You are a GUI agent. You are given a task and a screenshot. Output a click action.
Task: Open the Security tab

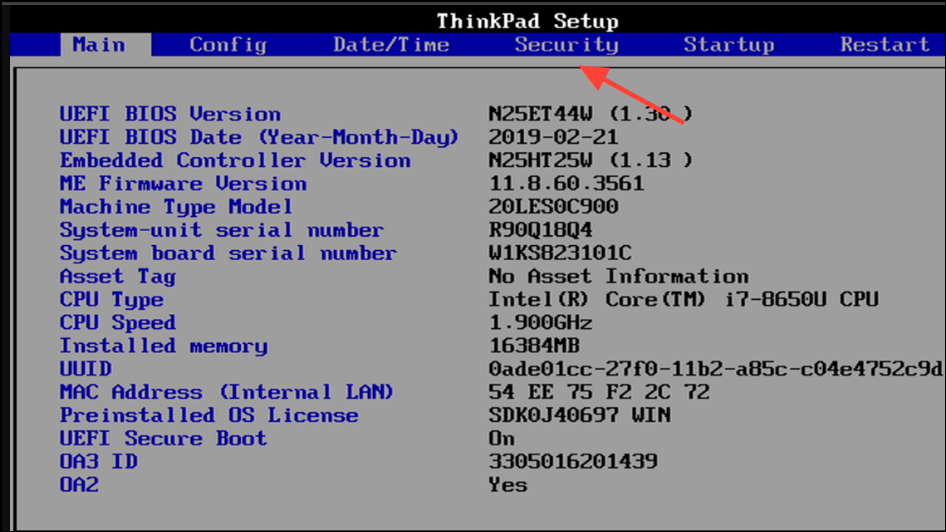567,45
